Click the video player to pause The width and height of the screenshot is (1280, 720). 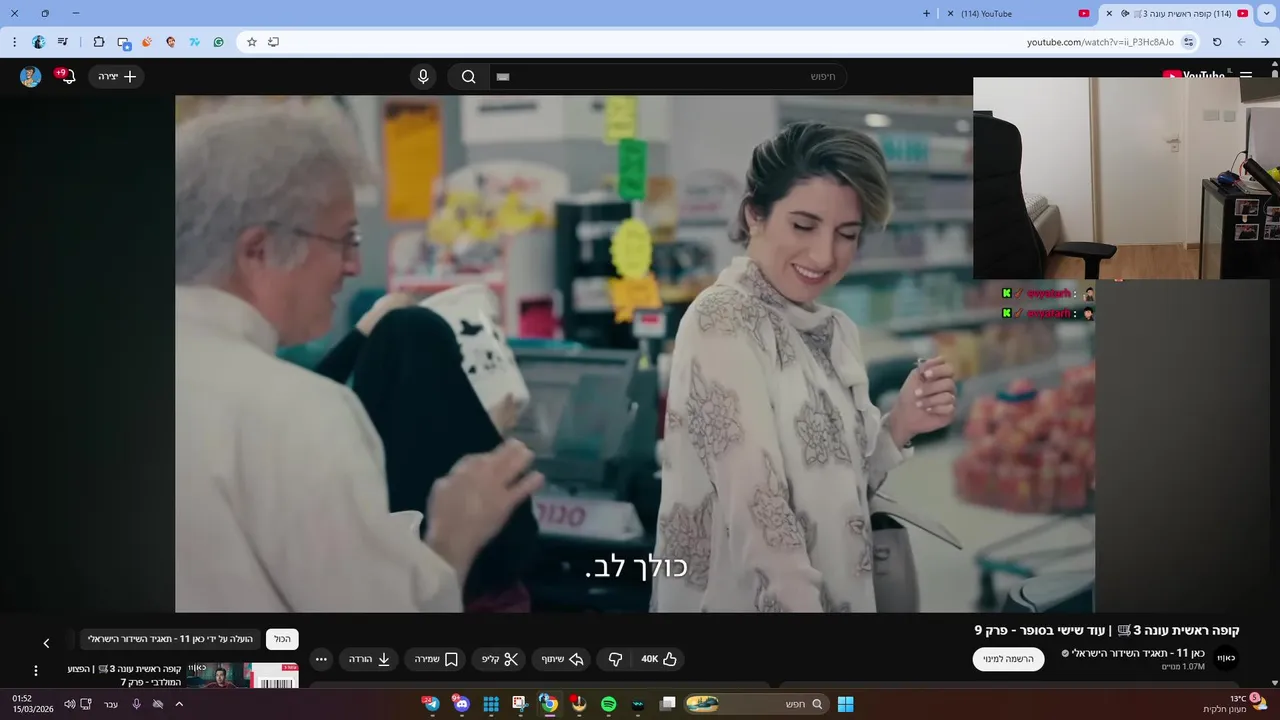[635, 354]
